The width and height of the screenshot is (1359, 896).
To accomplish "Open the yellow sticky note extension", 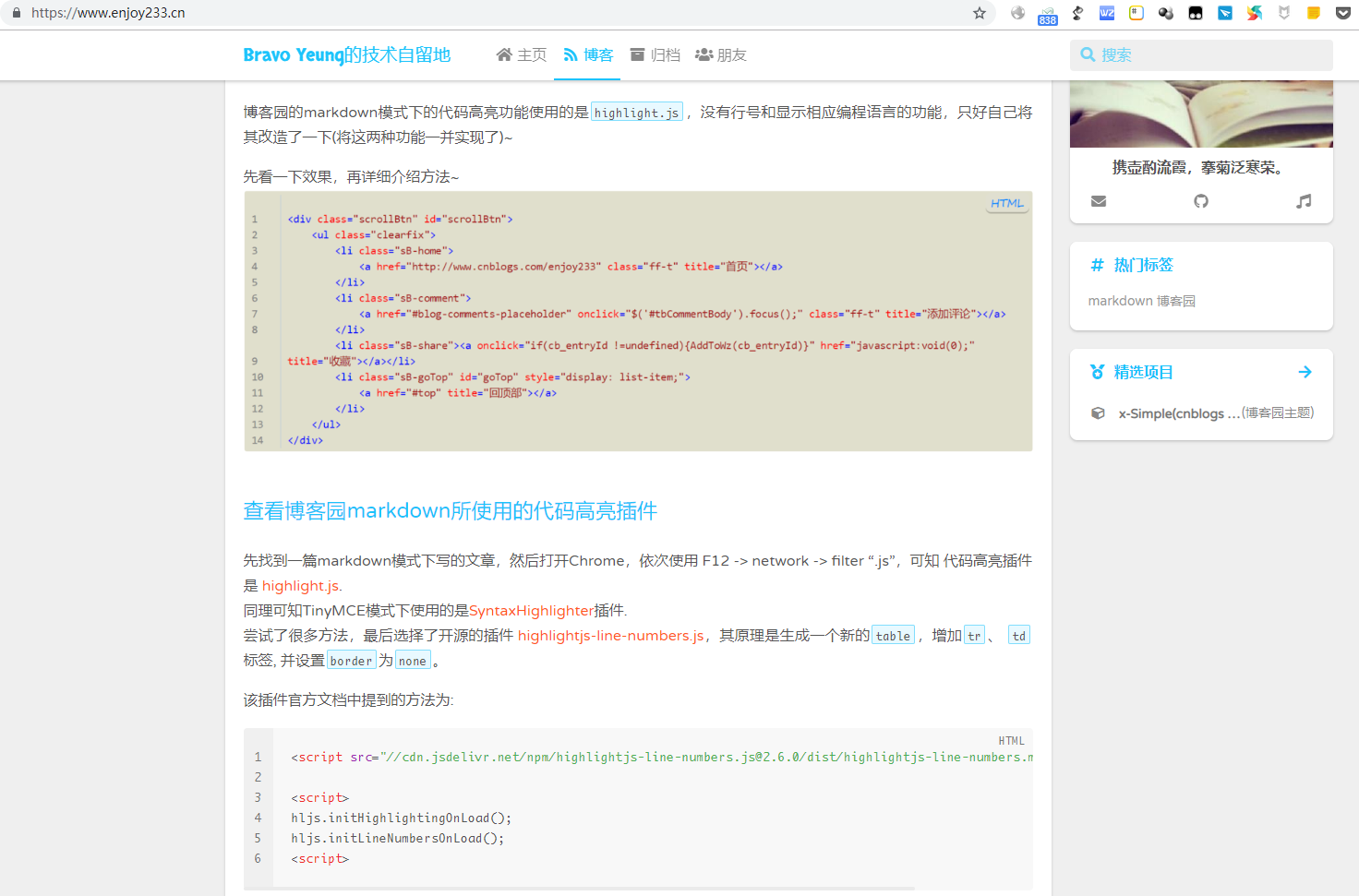I will pyautogui.click(x=1314, y=13).
